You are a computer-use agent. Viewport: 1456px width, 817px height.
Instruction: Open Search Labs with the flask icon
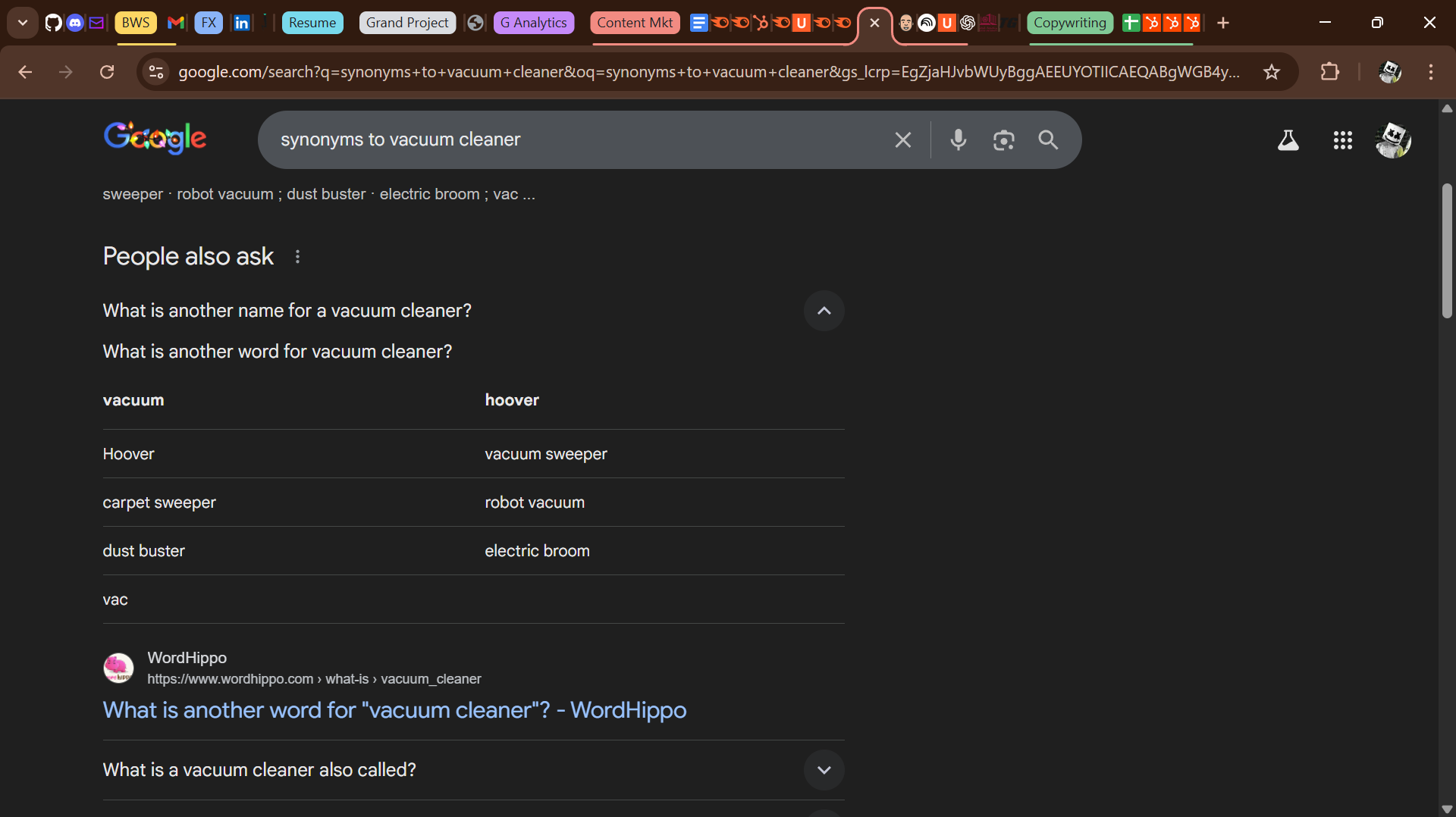1288,140
